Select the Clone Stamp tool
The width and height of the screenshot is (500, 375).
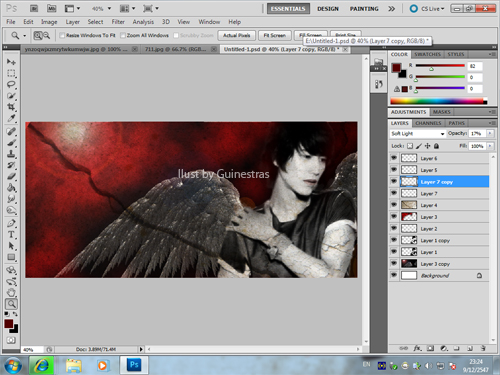coord(11,154)
